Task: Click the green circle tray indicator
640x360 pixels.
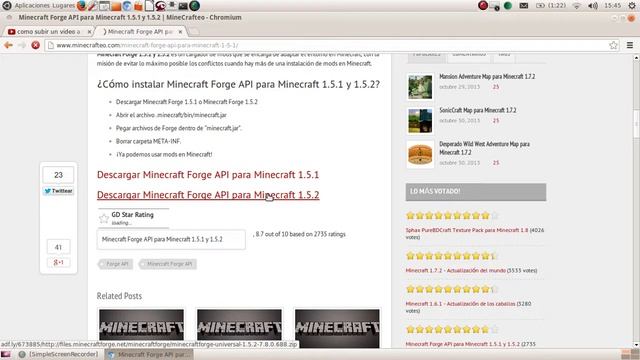Action: pyautogui.click(x=508, y=6)
